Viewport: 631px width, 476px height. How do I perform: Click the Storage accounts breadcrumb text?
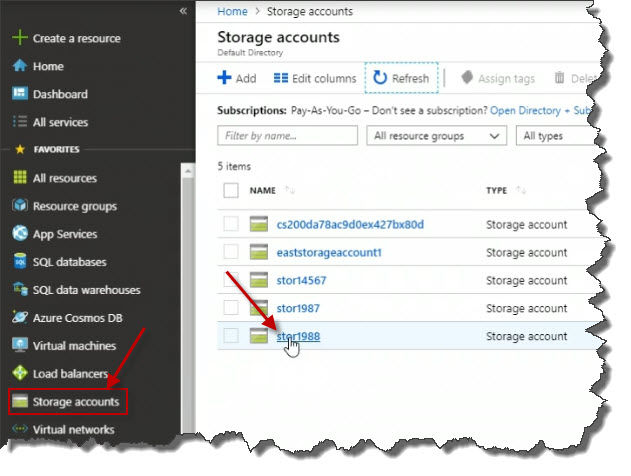310,11
